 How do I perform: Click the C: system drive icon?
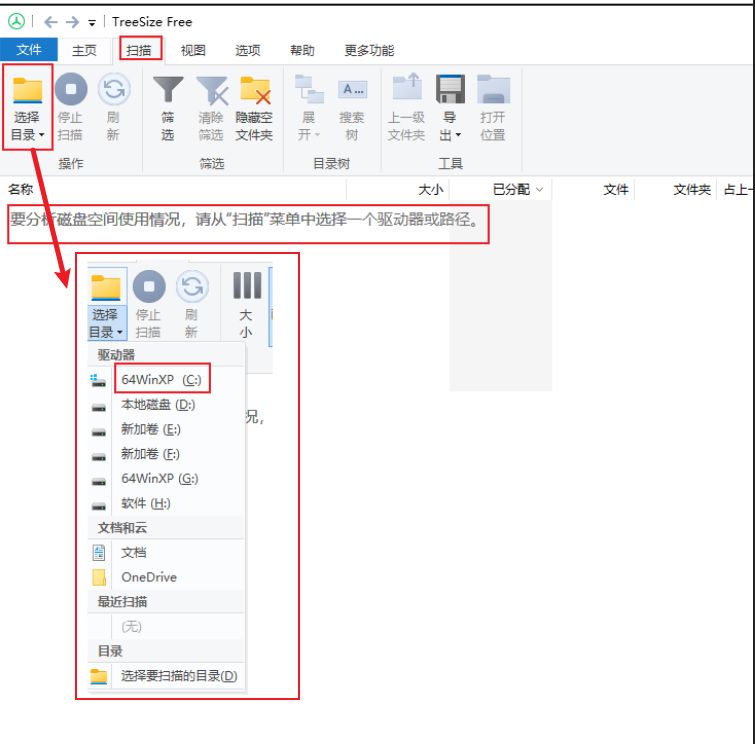[x=98, y=380]
